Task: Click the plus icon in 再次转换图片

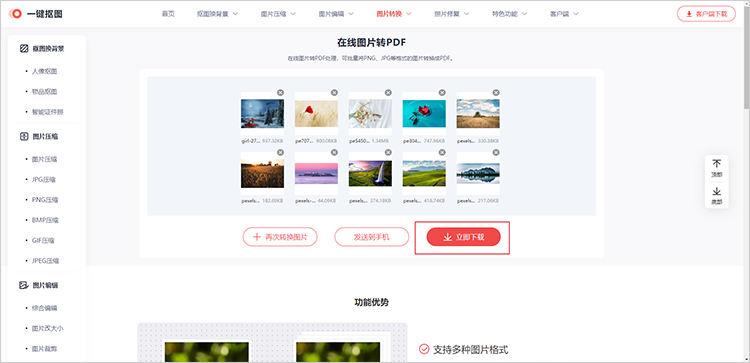Action: [x=257, y=237]
